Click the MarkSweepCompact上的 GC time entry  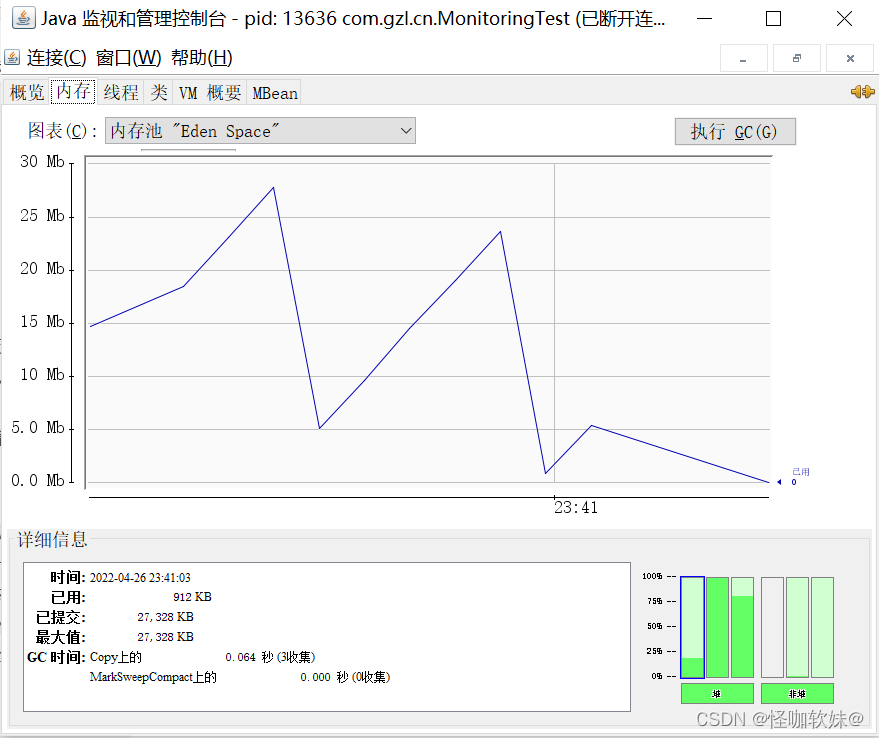click(240, 677)
